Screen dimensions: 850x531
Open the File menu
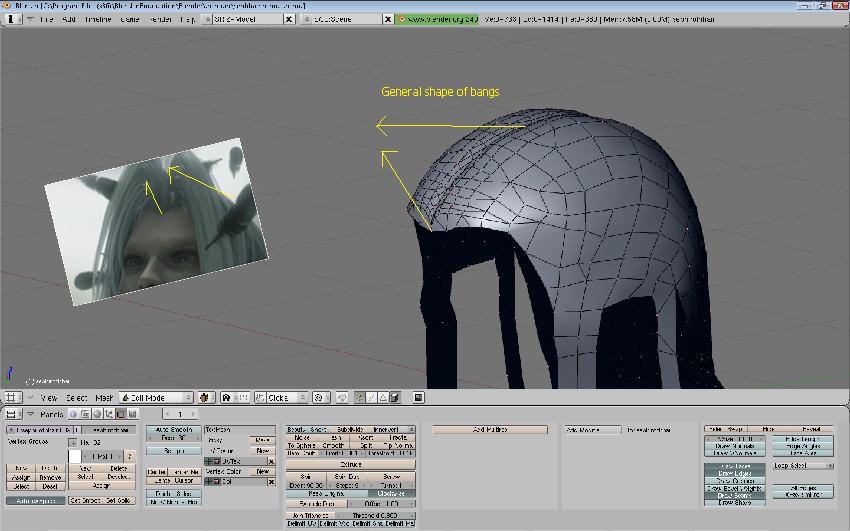tap(47, 19)
